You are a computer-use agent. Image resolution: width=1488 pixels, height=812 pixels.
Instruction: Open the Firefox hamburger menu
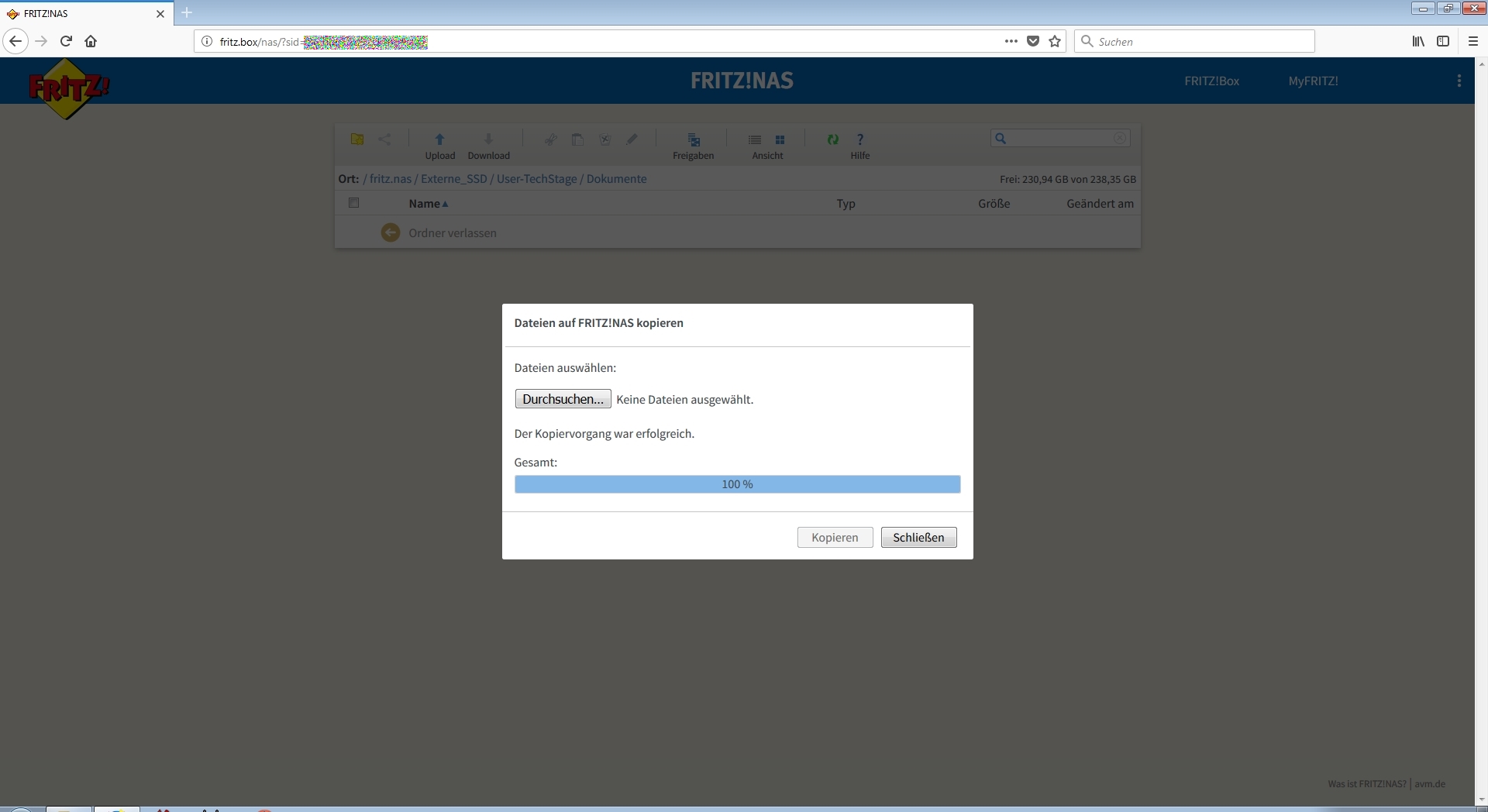point(1473,41)
